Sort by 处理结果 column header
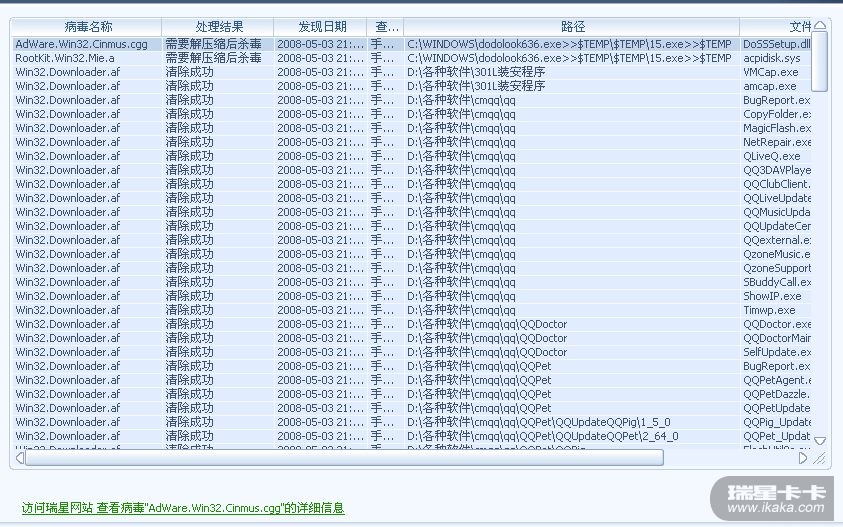 point(218,26)
